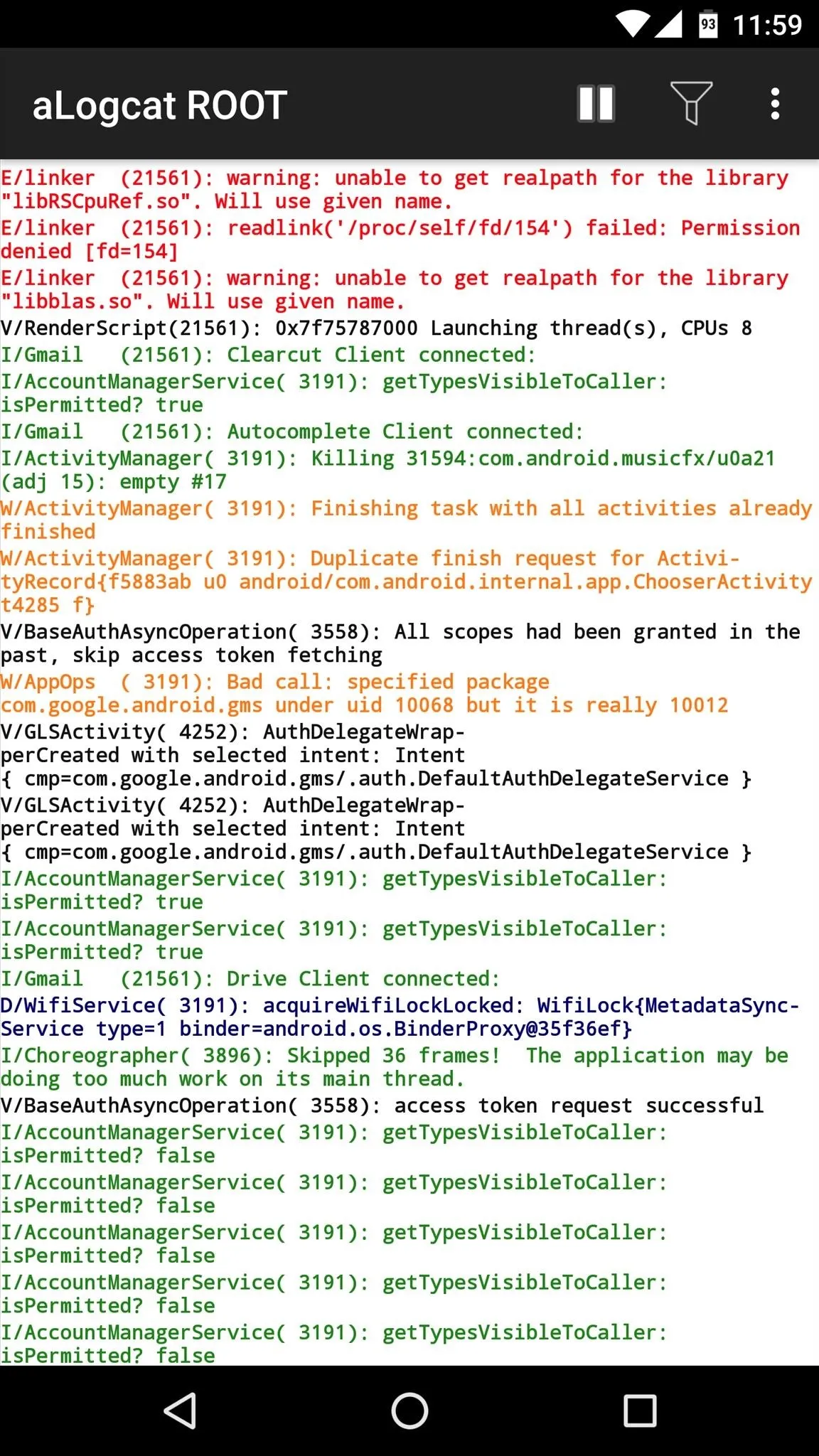Image resolution: width=819 pixels, height=1456 pixels.
Task: Tap the cellular signal icon
Action: [x=668, y=24]
